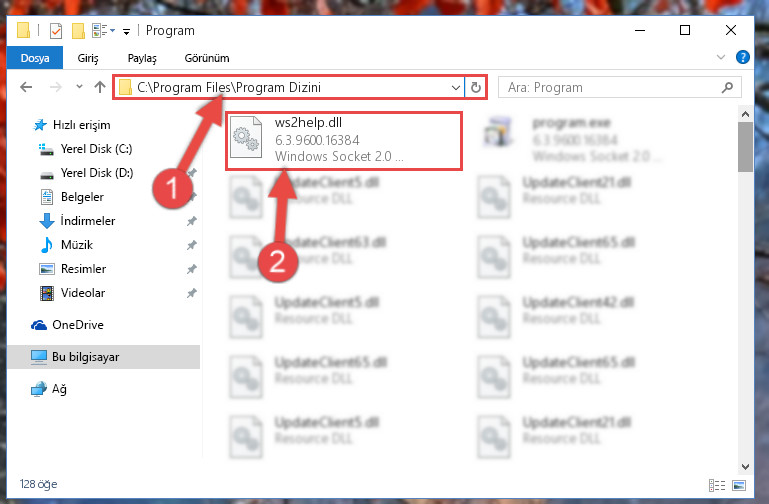This screenshot has width=769, height=504.
Task: Select the ws2help.dll file
Action: (x=343, y=141)
